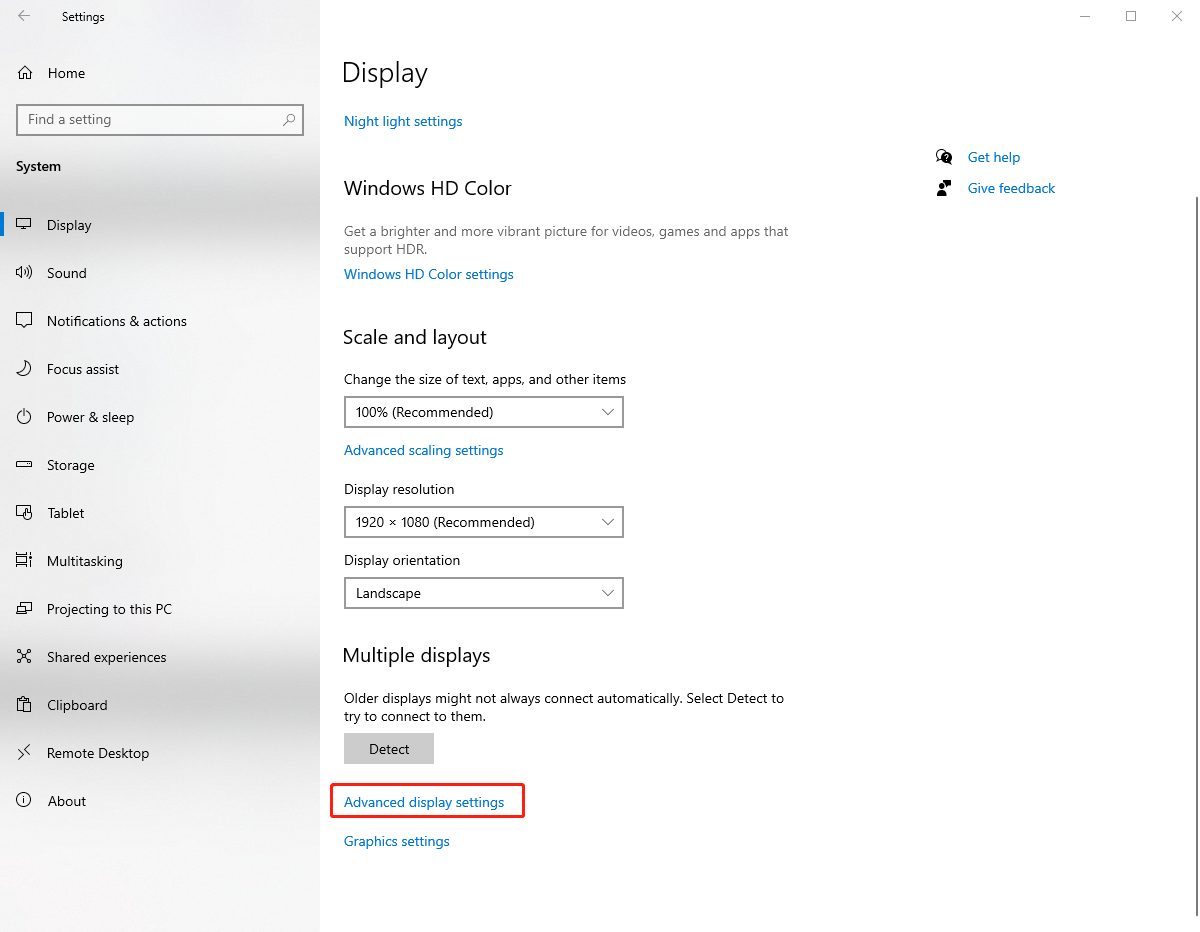Click the back arrow in title bar
1200x932 pixels.
click(24, 16)
